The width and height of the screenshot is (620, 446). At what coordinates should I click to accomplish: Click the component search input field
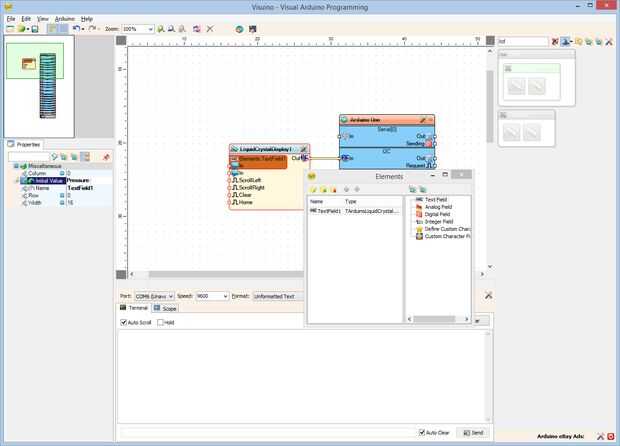click(523, 41)
